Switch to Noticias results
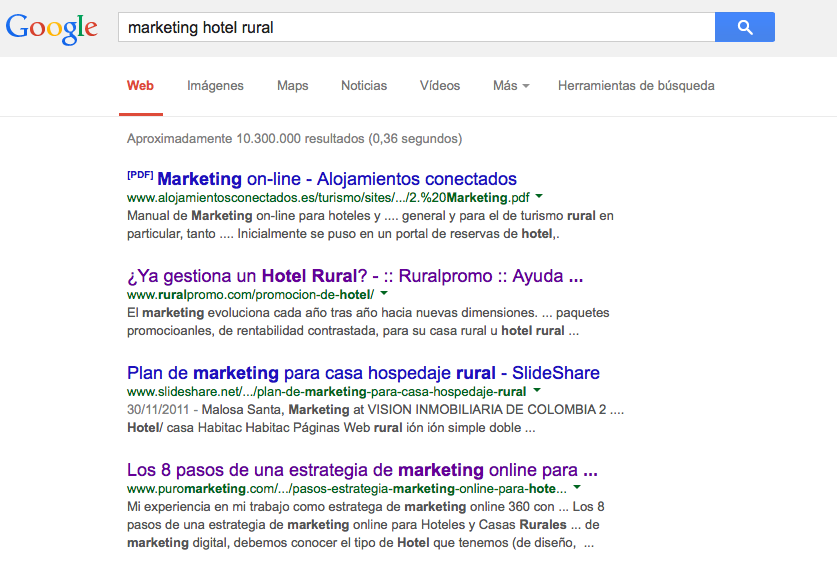 pos(364,85)
